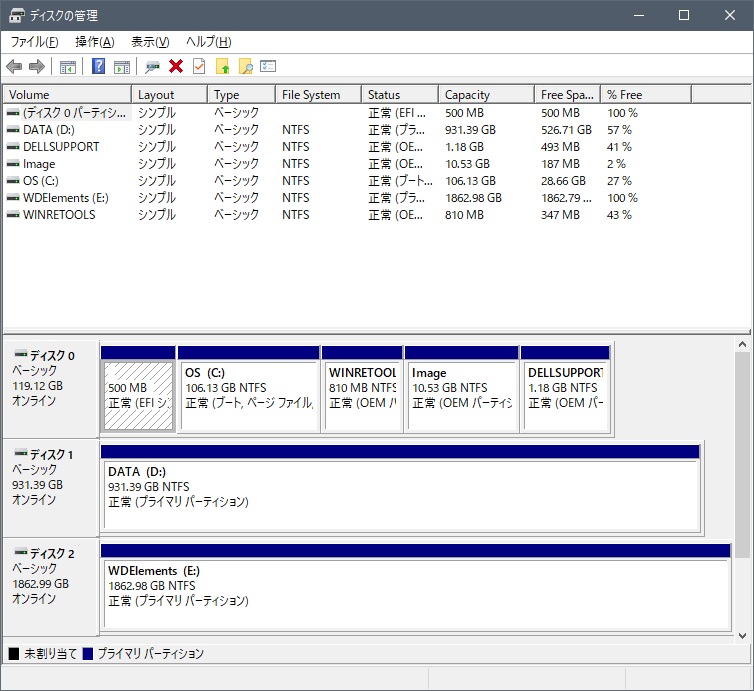The height and width of the screenshot is (691, 754).
Task: Click the 正常 (ブート... status cell
Action: (x=401, y=181)
